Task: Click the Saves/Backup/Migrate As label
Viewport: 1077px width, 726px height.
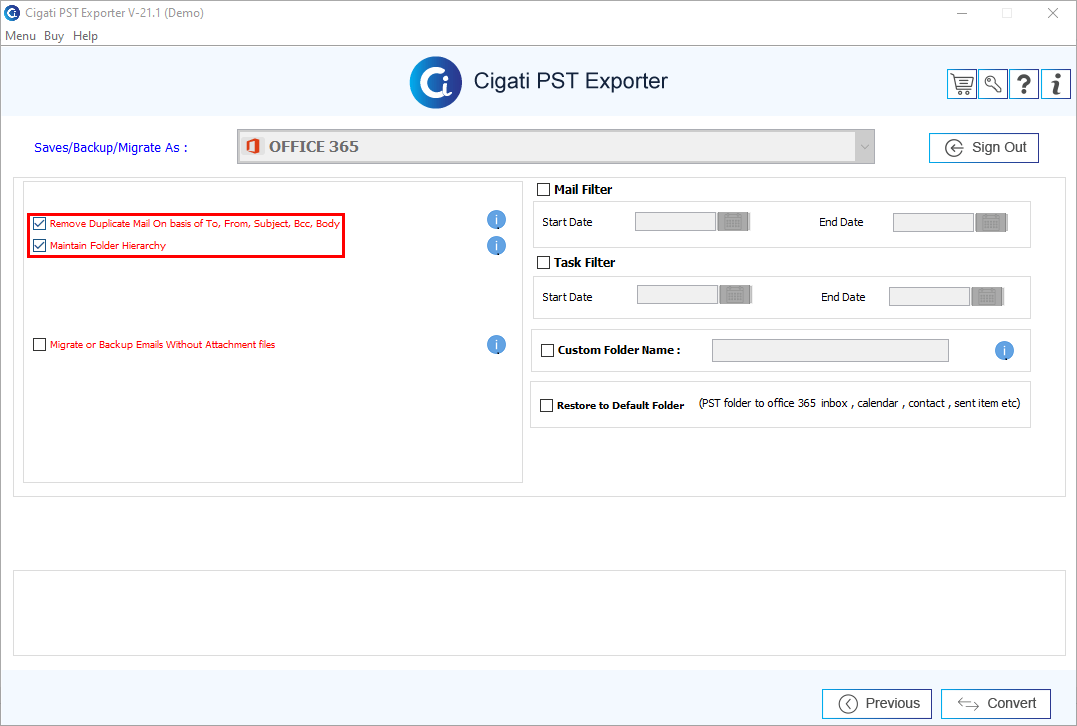Action: click(111, 148)
